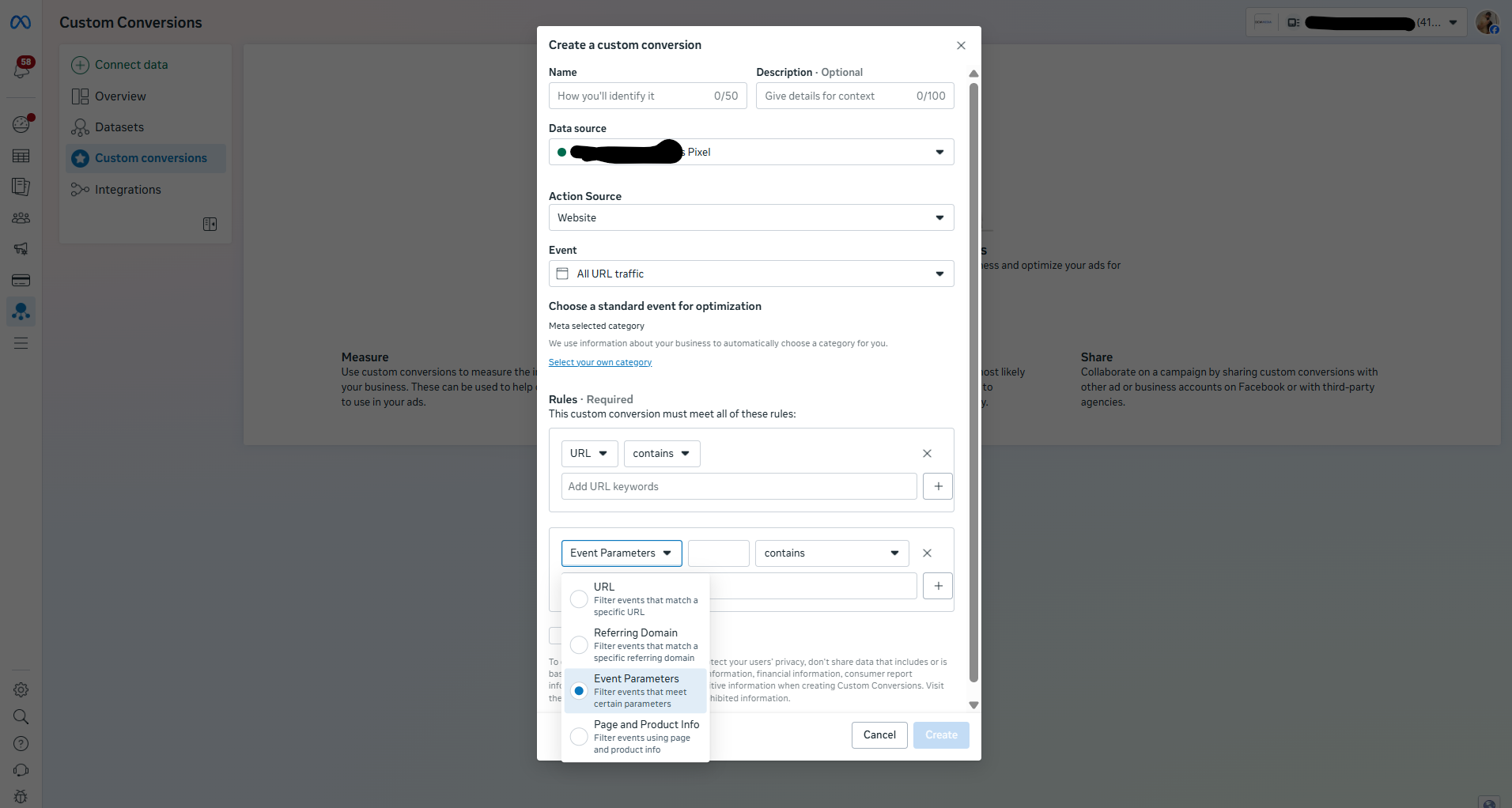
Task: Click the Custom Conversions page title
Action: tap(130, 23)
